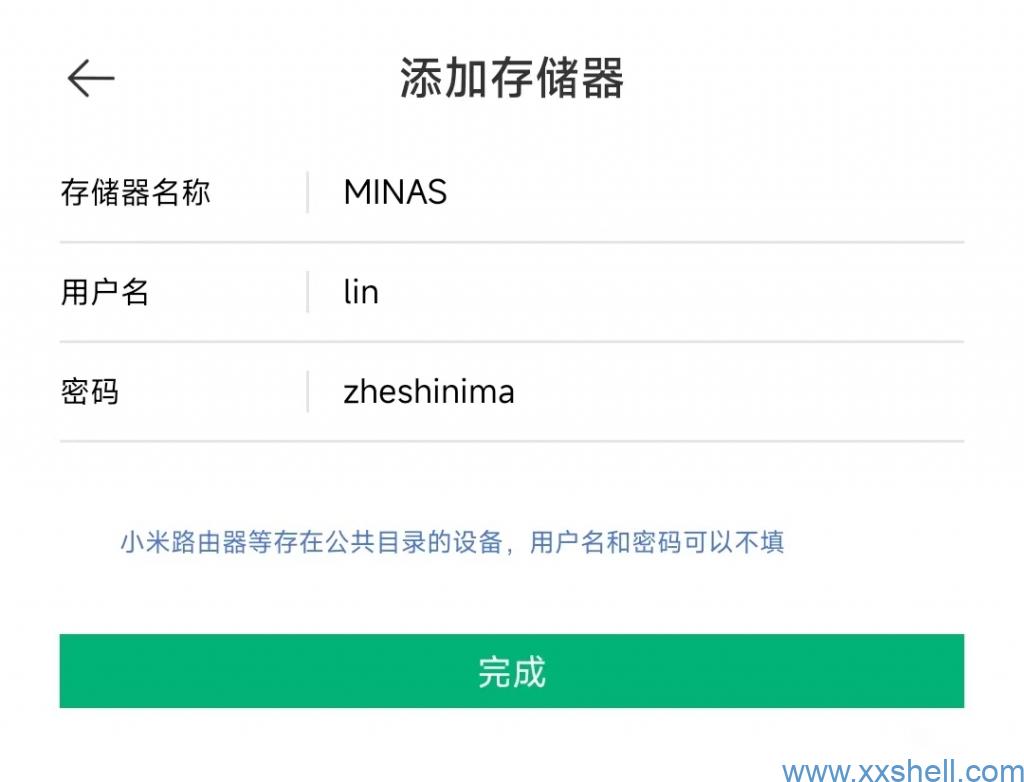Click the 存储器名称 field label
This screenshot has width=1024, height=782.
(136, 192)
